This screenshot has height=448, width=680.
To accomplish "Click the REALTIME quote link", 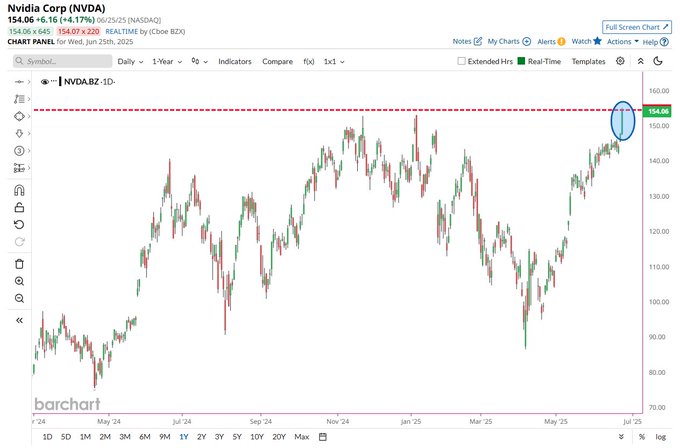I will coord(121,31).
